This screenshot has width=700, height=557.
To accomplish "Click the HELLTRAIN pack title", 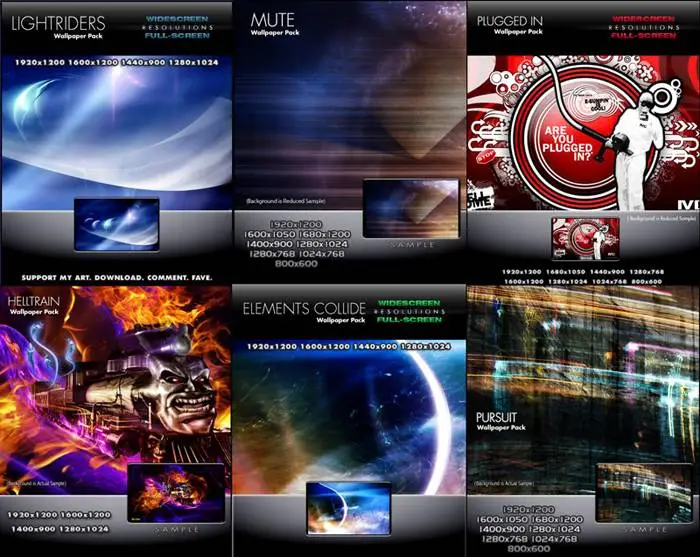I will [34, 301].
